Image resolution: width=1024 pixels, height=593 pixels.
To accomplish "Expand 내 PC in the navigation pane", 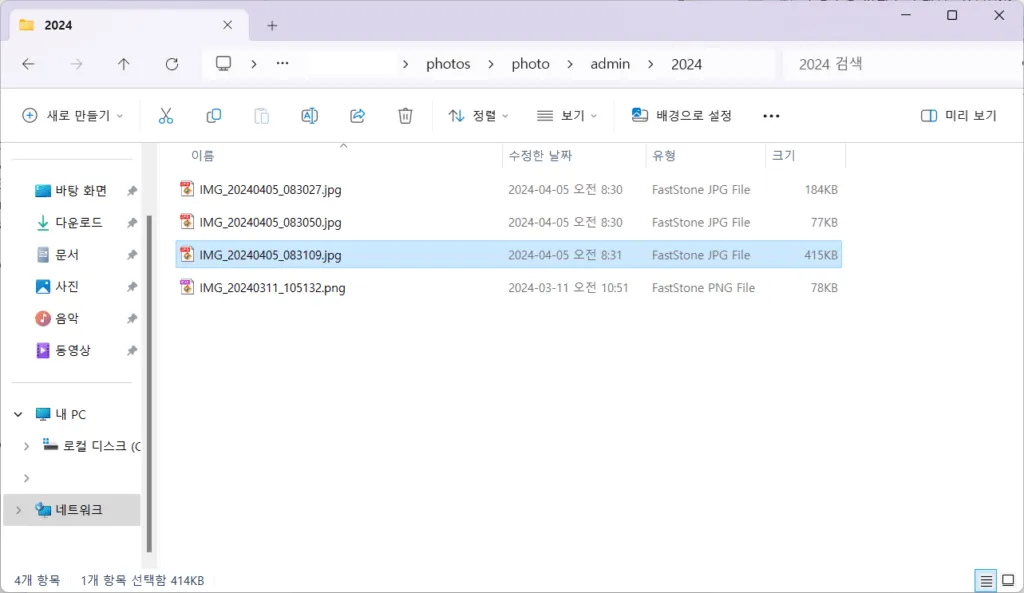I will pos(17,413).
